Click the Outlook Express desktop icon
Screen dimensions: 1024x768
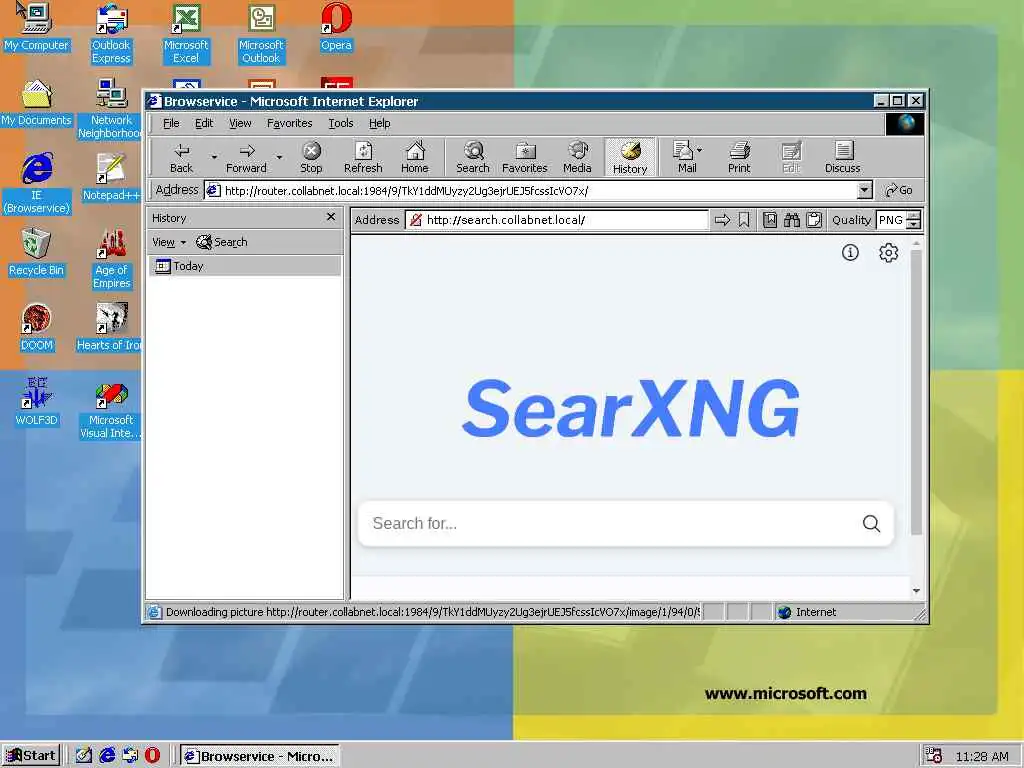coord(111,34)
